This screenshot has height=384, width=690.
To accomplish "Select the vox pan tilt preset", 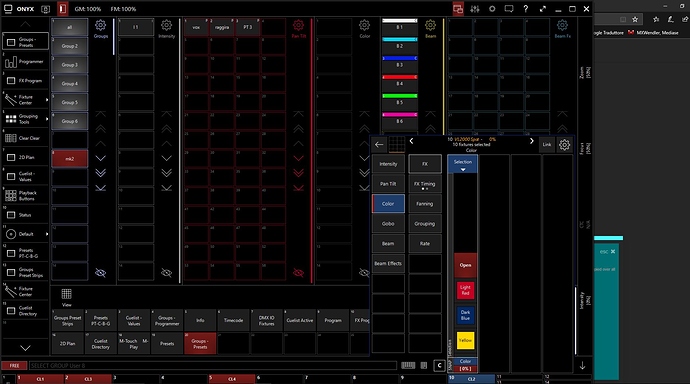I will tap(196, 27).
